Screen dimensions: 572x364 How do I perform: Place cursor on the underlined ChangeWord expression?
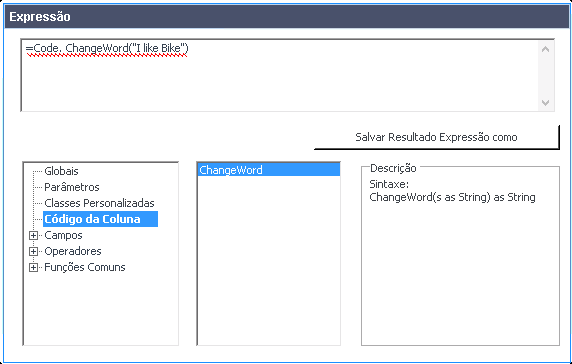107,49
